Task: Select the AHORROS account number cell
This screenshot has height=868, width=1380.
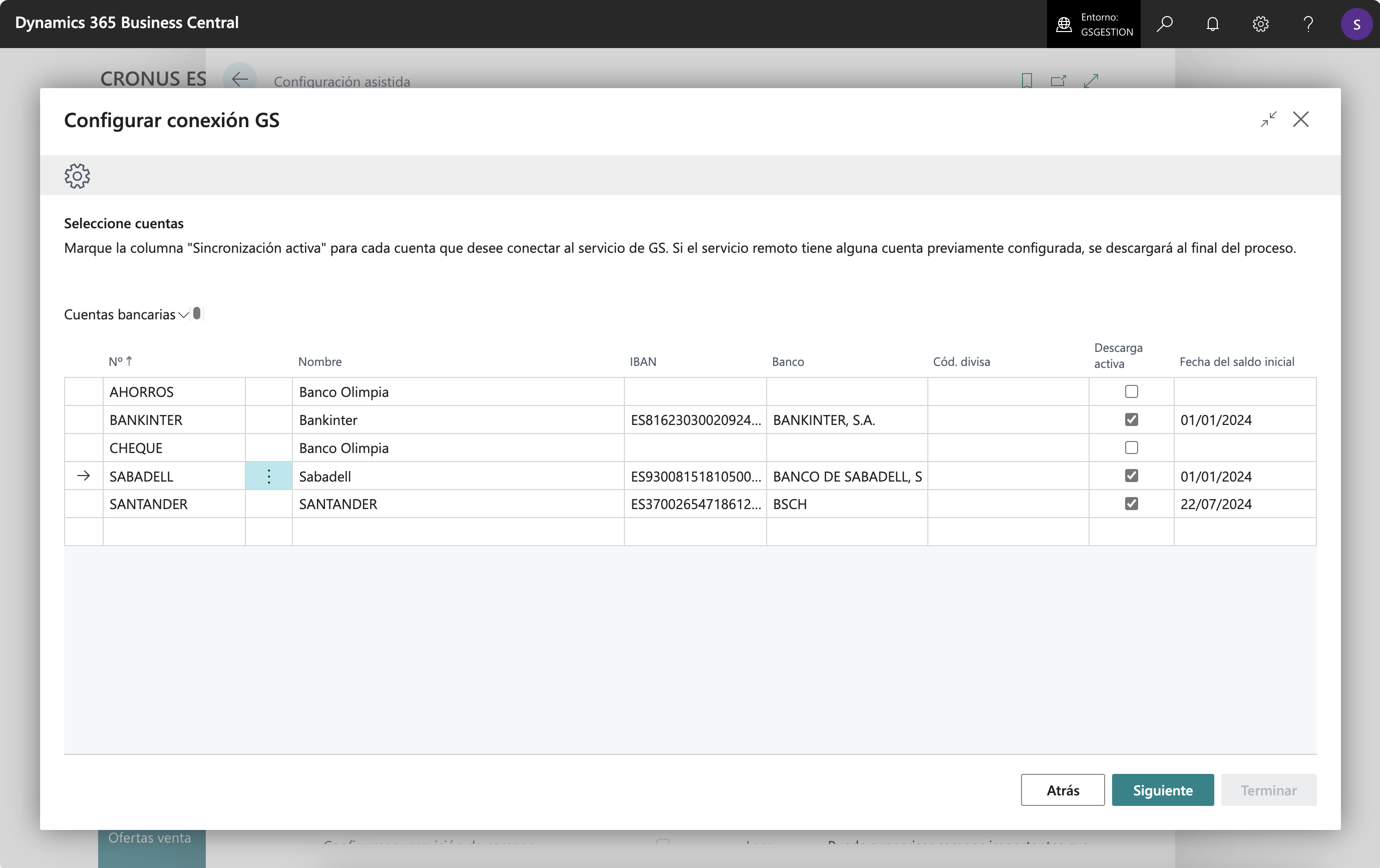Action: pos(174,392)
